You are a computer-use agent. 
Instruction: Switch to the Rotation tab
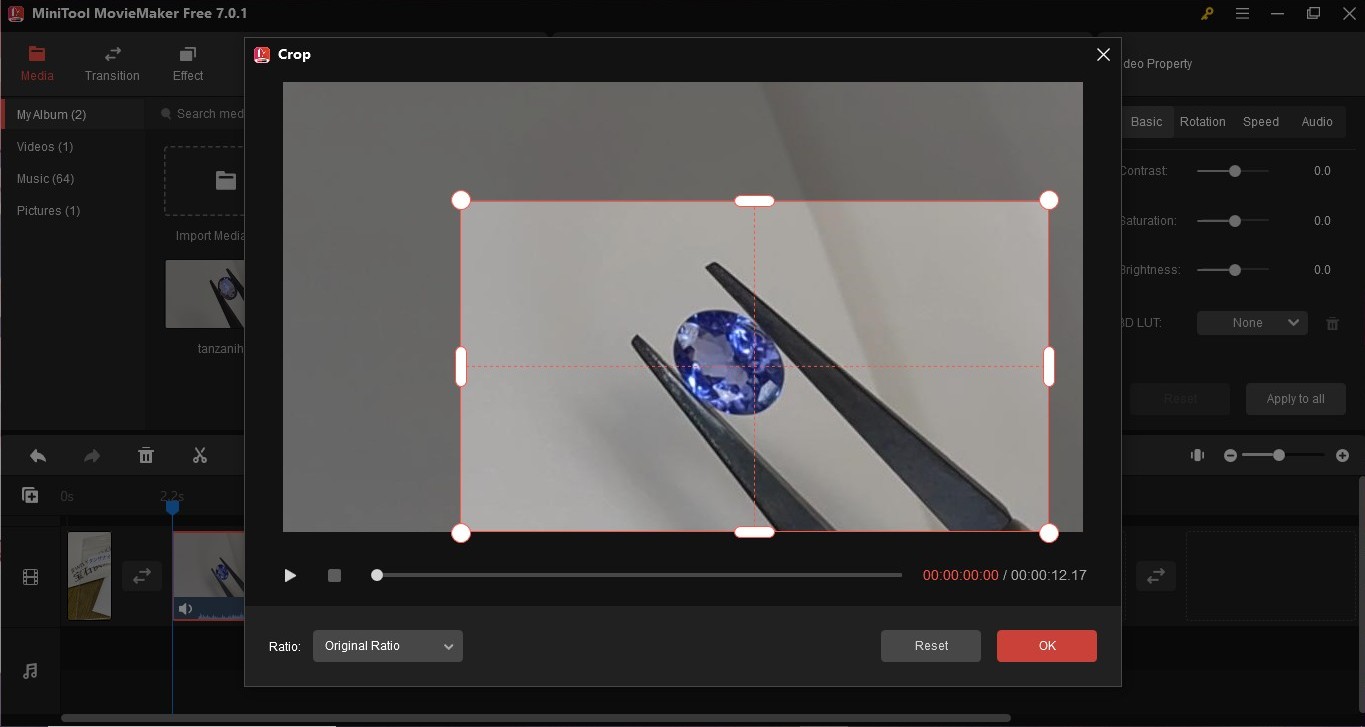tap(1202, 121)
